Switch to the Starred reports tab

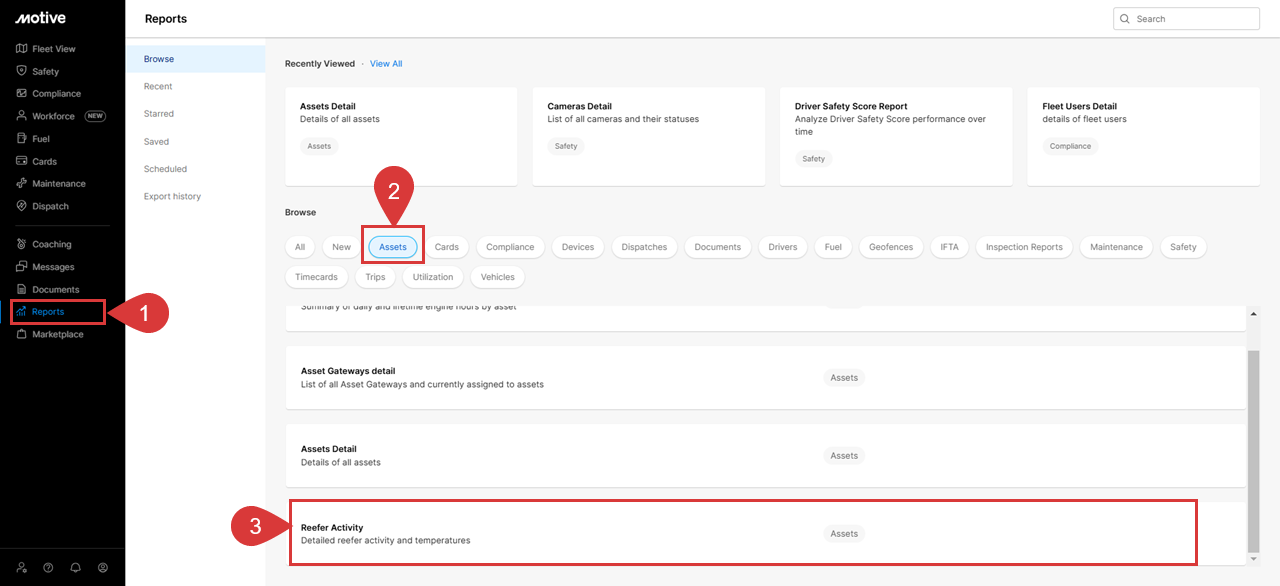(x=159, y=114)
